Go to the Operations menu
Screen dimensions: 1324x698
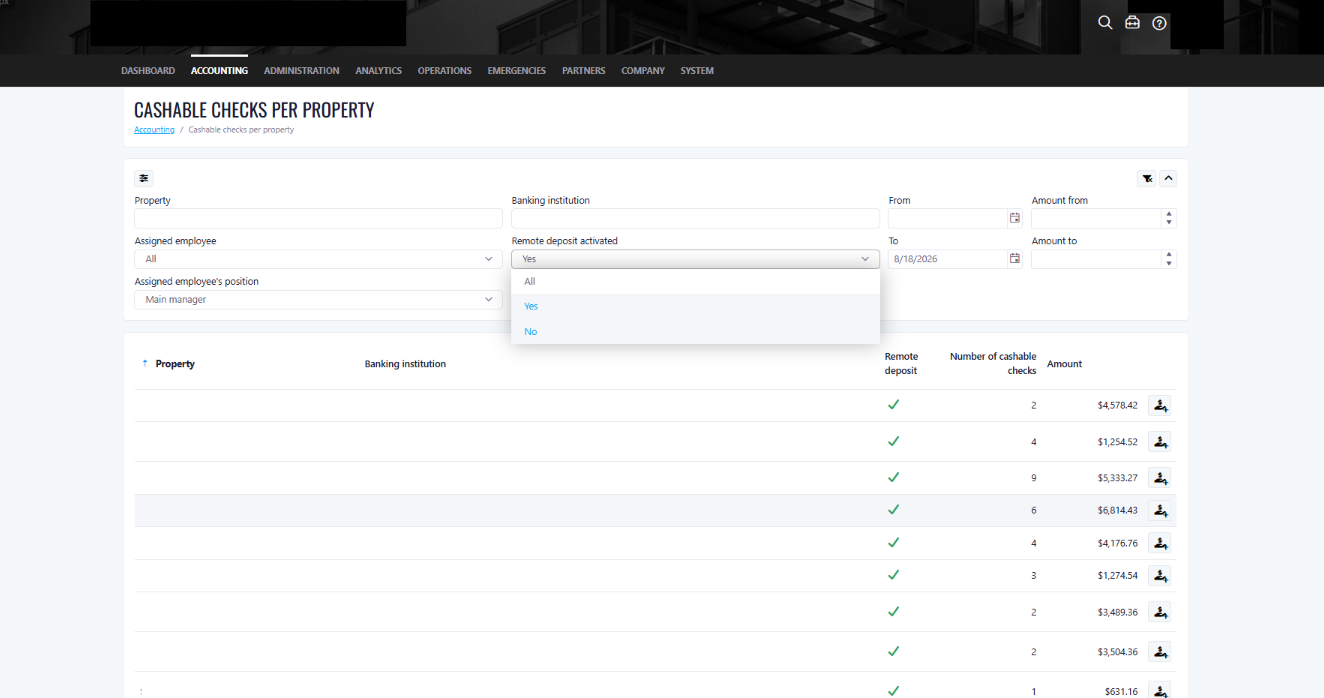point(444,71)
